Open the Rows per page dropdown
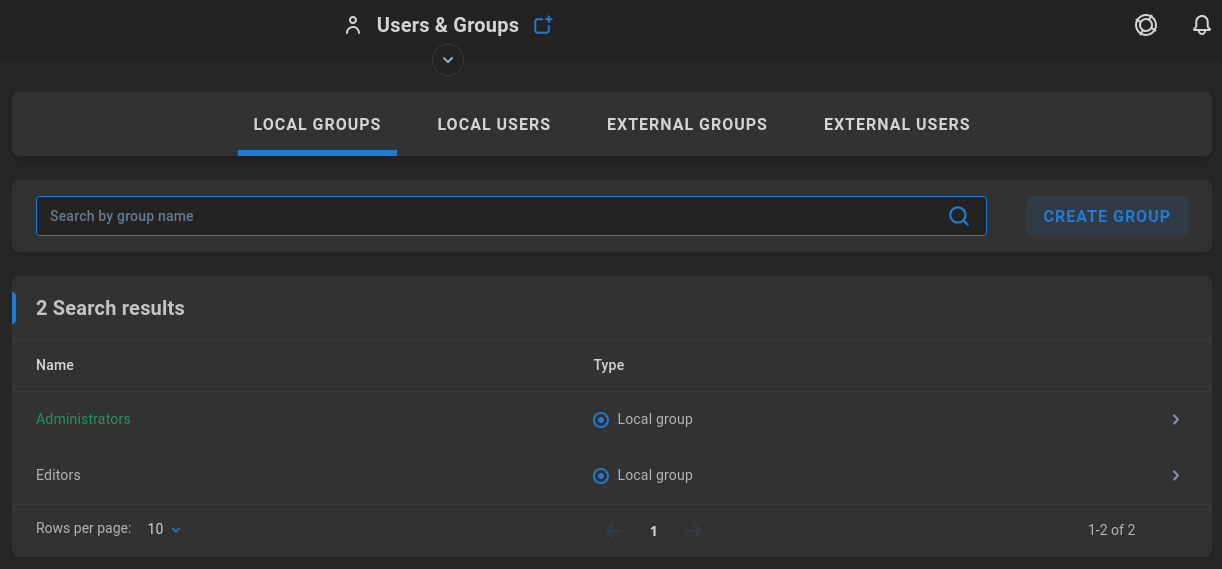 coord(165,529)
